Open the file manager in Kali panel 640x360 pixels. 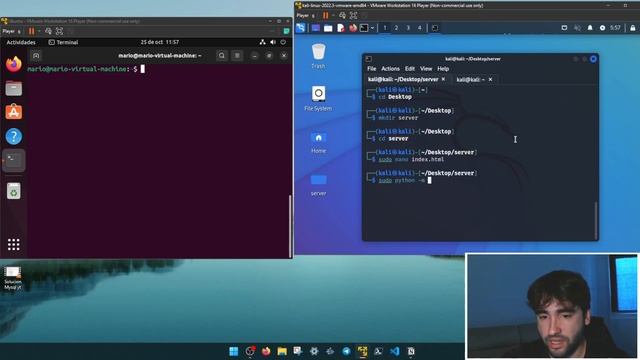tap(328, 28)
